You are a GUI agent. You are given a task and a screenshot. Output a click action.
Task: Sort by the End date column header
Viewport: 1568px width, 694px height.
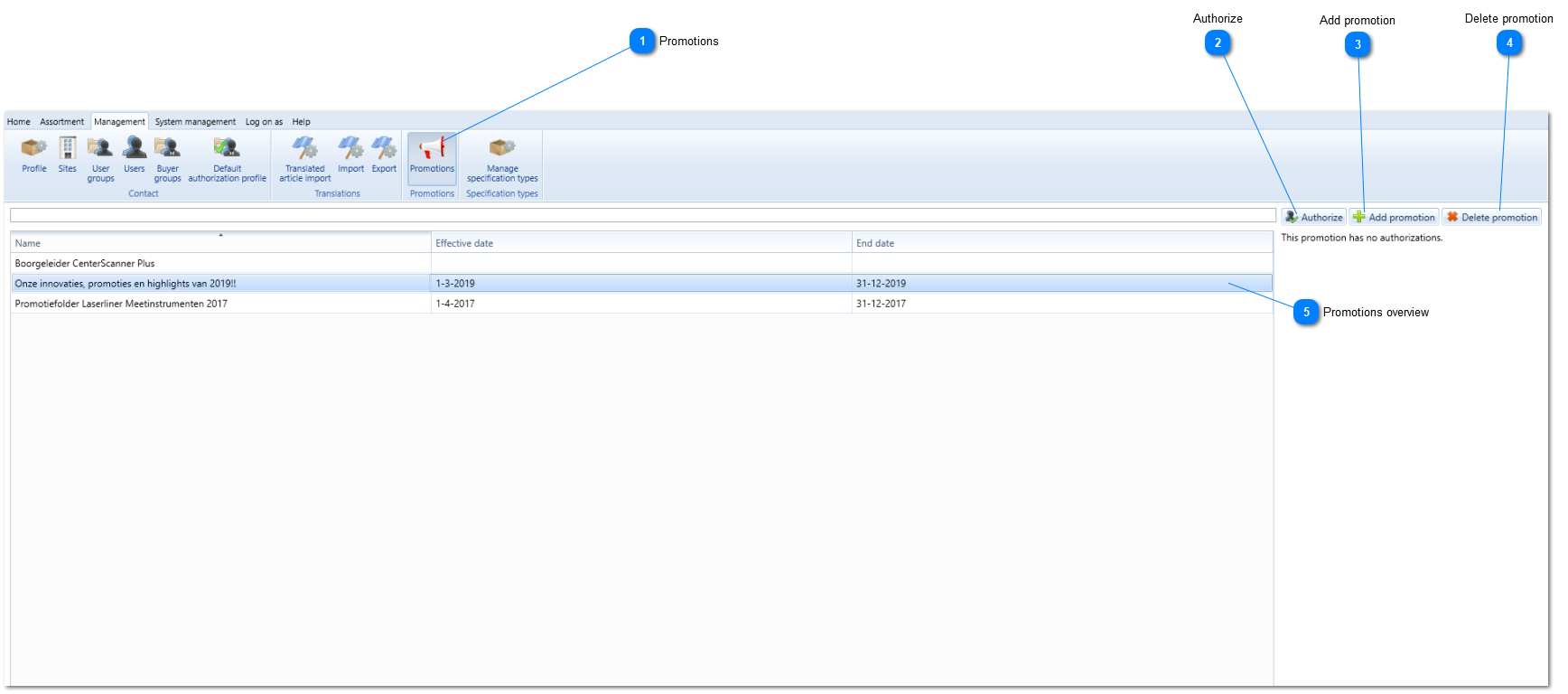coord(1062,242)
